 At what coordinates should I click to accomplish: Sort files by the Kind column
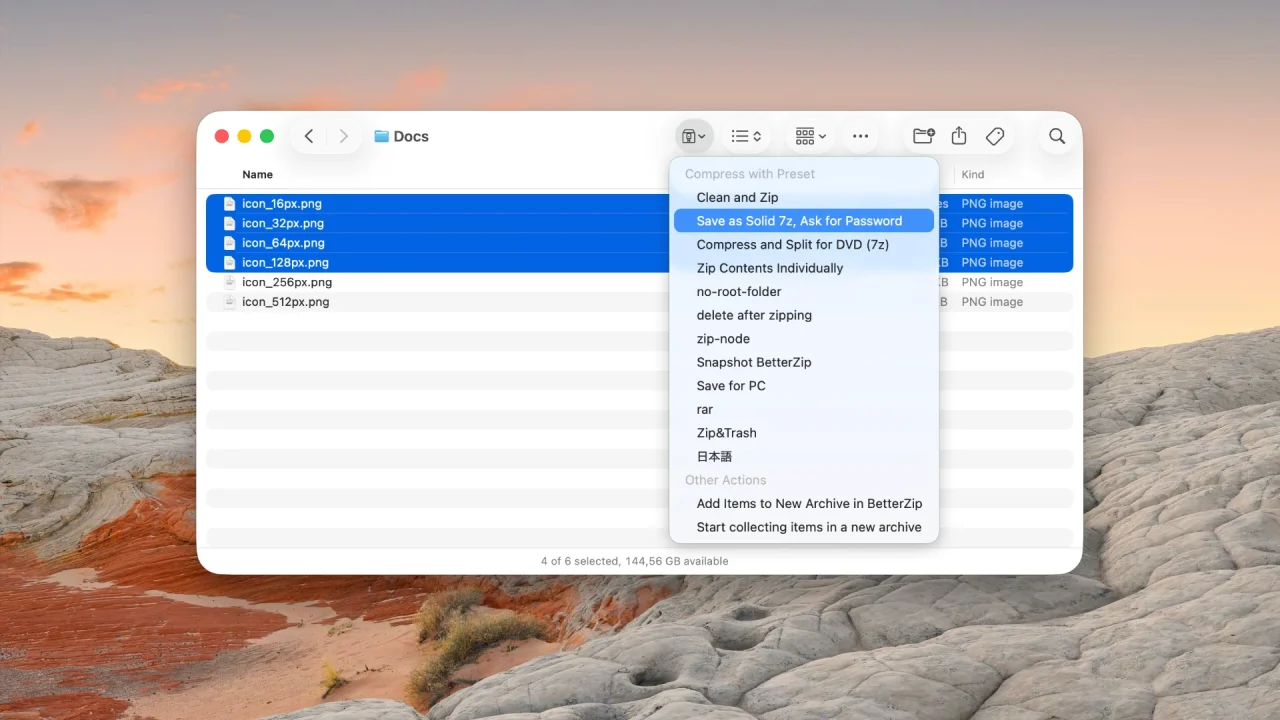973,174
